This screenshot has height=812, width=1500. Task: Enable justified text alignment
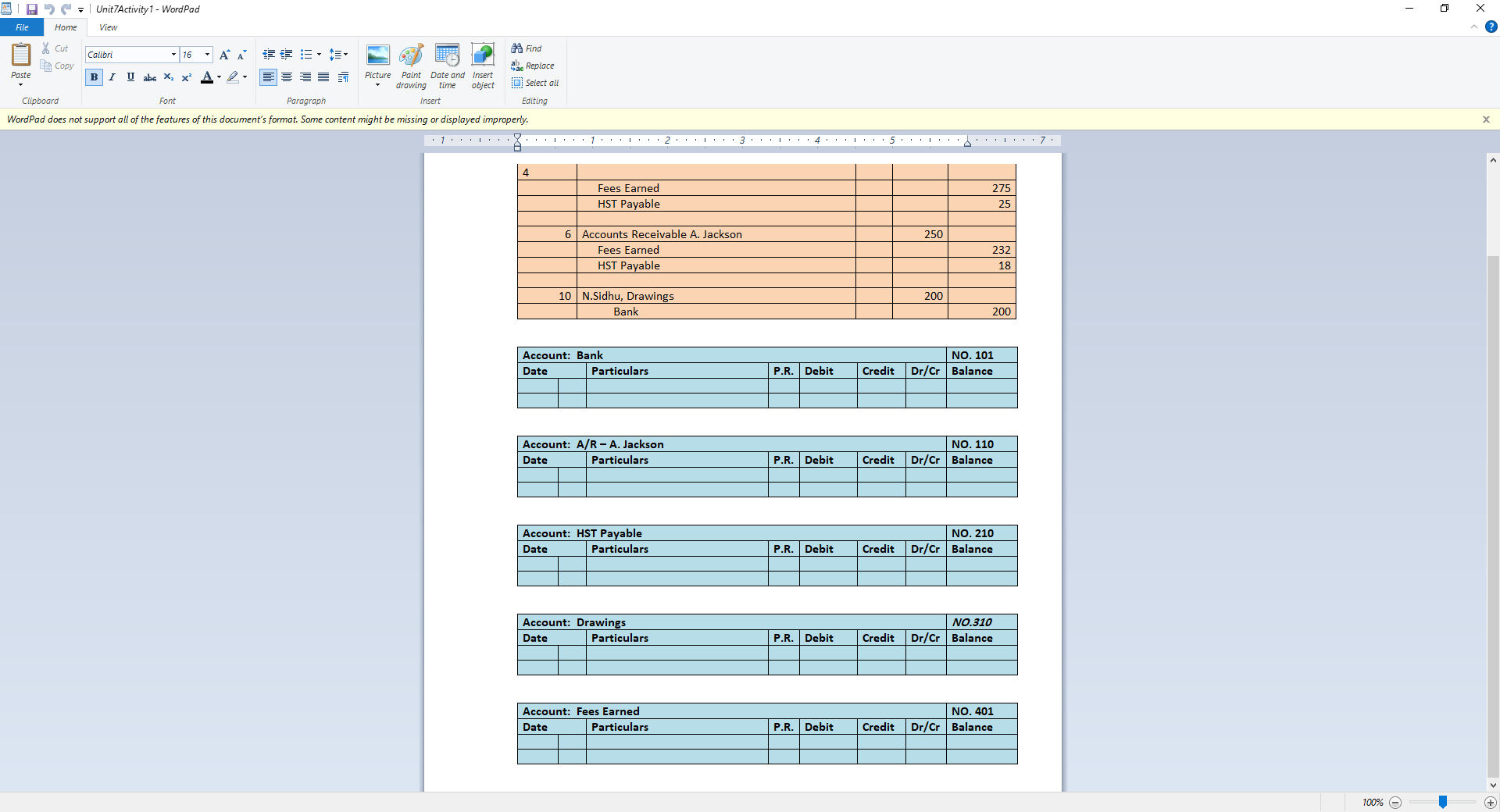(x=323, y=77)
